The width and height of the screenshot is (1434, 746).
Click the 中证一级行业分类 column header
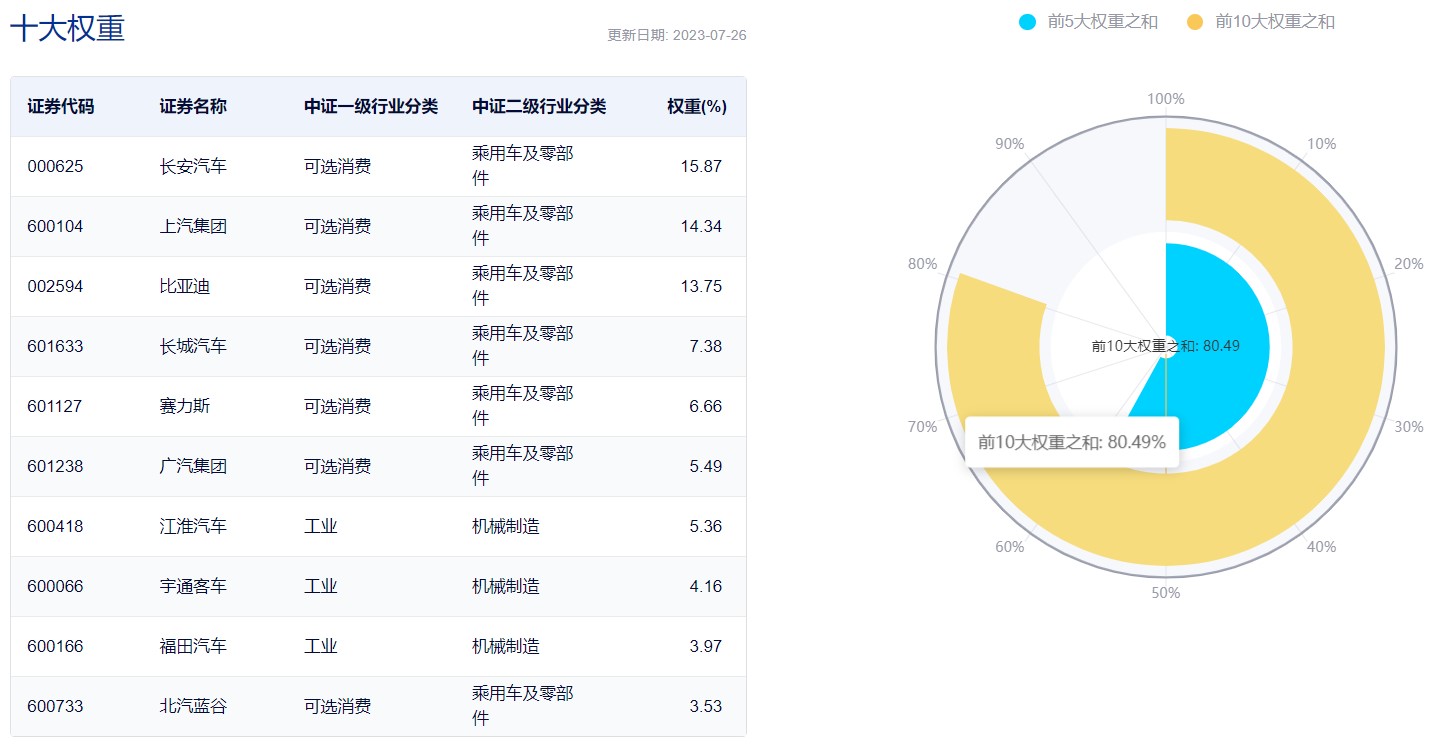pos(371,107)
